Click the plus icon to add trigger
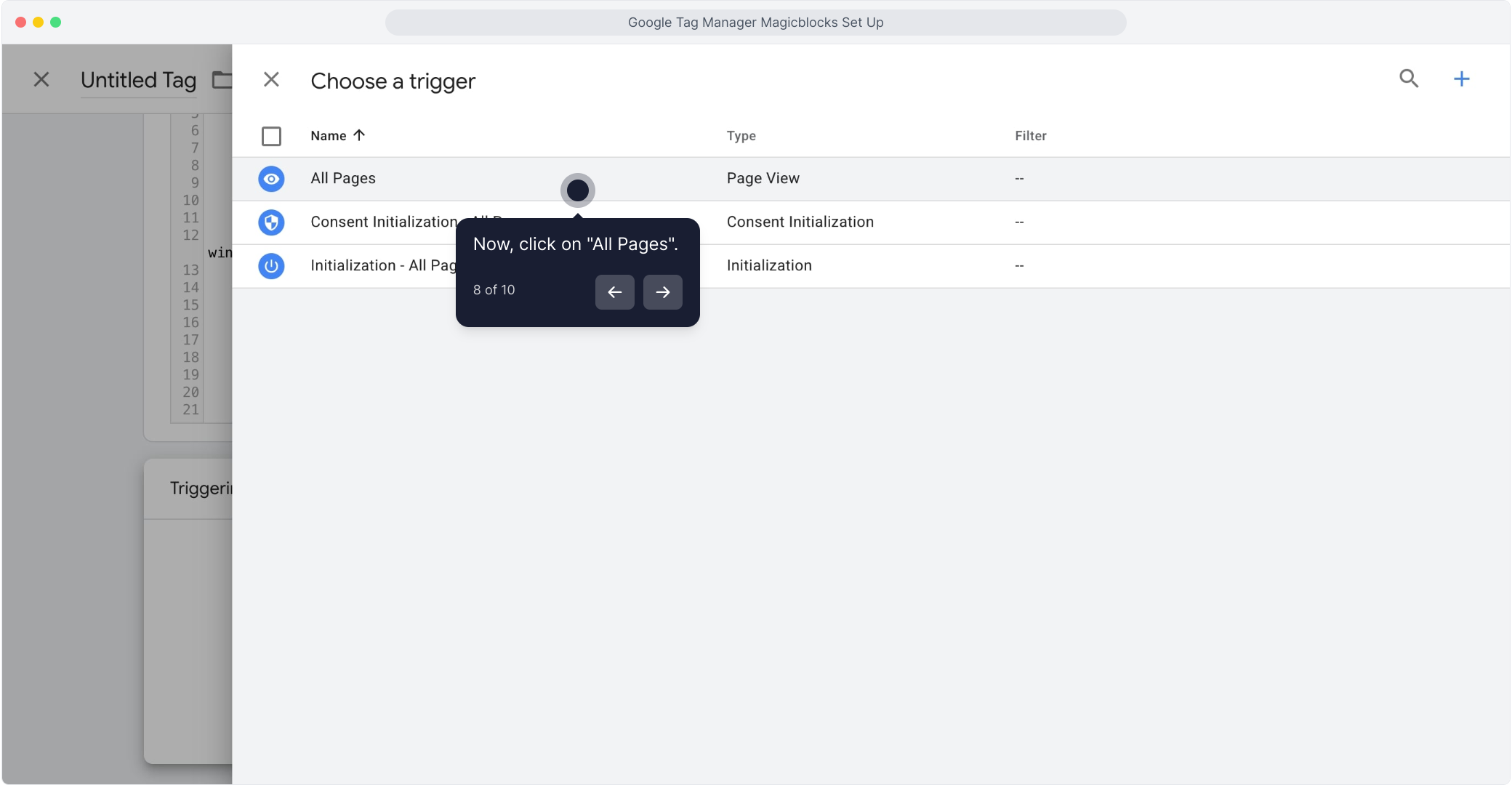Viewport: 1512px width, 785px height. pos(1461,78)
